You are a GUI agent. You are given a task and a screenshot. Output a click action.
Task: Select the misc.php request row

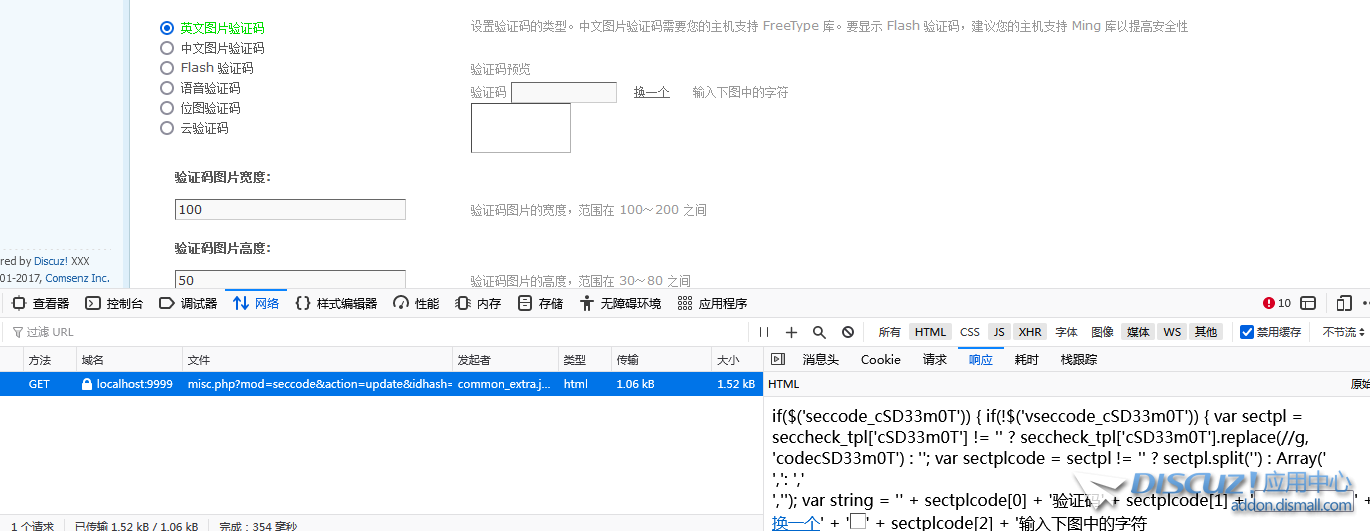(320, 384)
